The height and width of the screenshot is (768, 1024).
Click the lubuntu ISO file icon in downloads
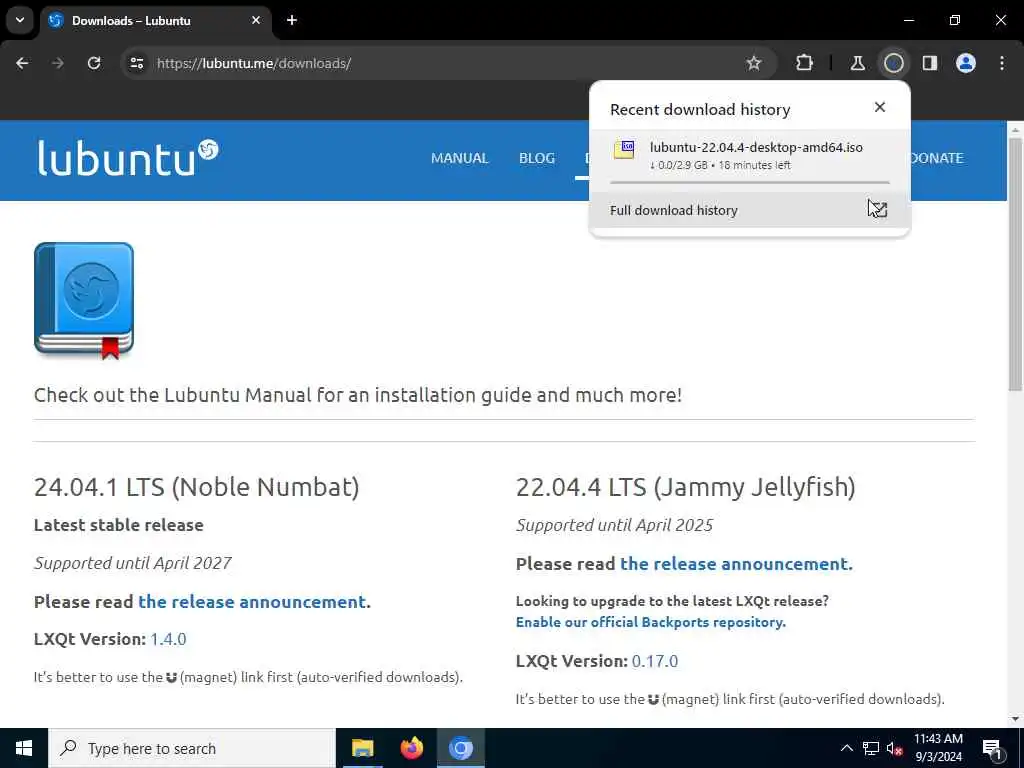click(x=624, y=150)
